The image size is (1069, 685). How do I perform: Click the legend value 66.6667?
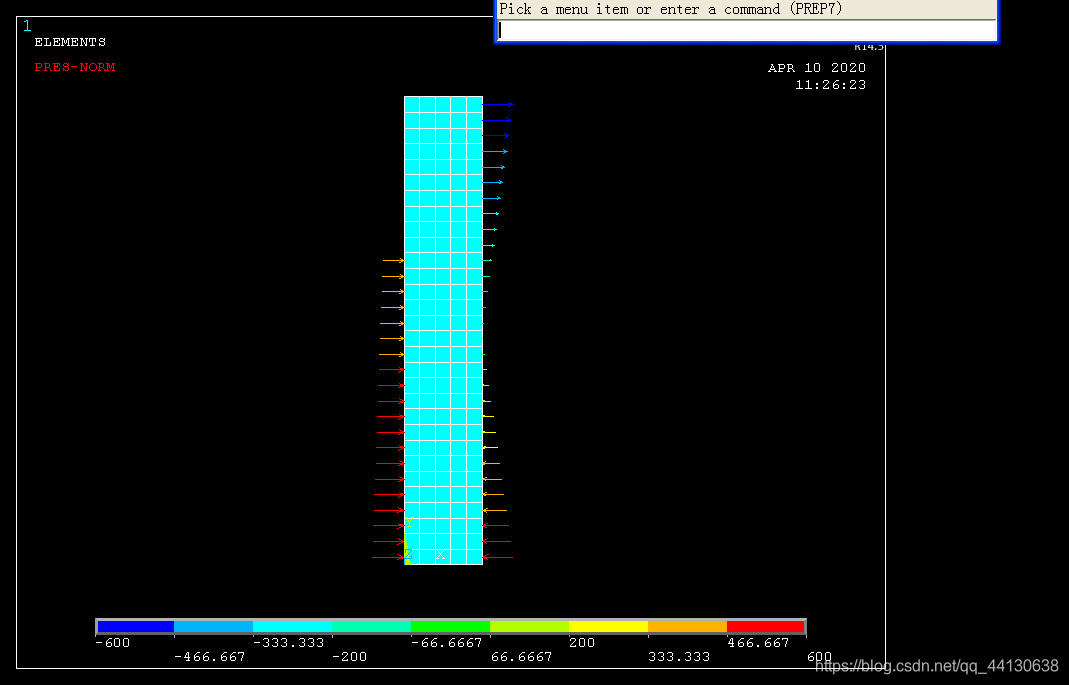pos(521,657)
